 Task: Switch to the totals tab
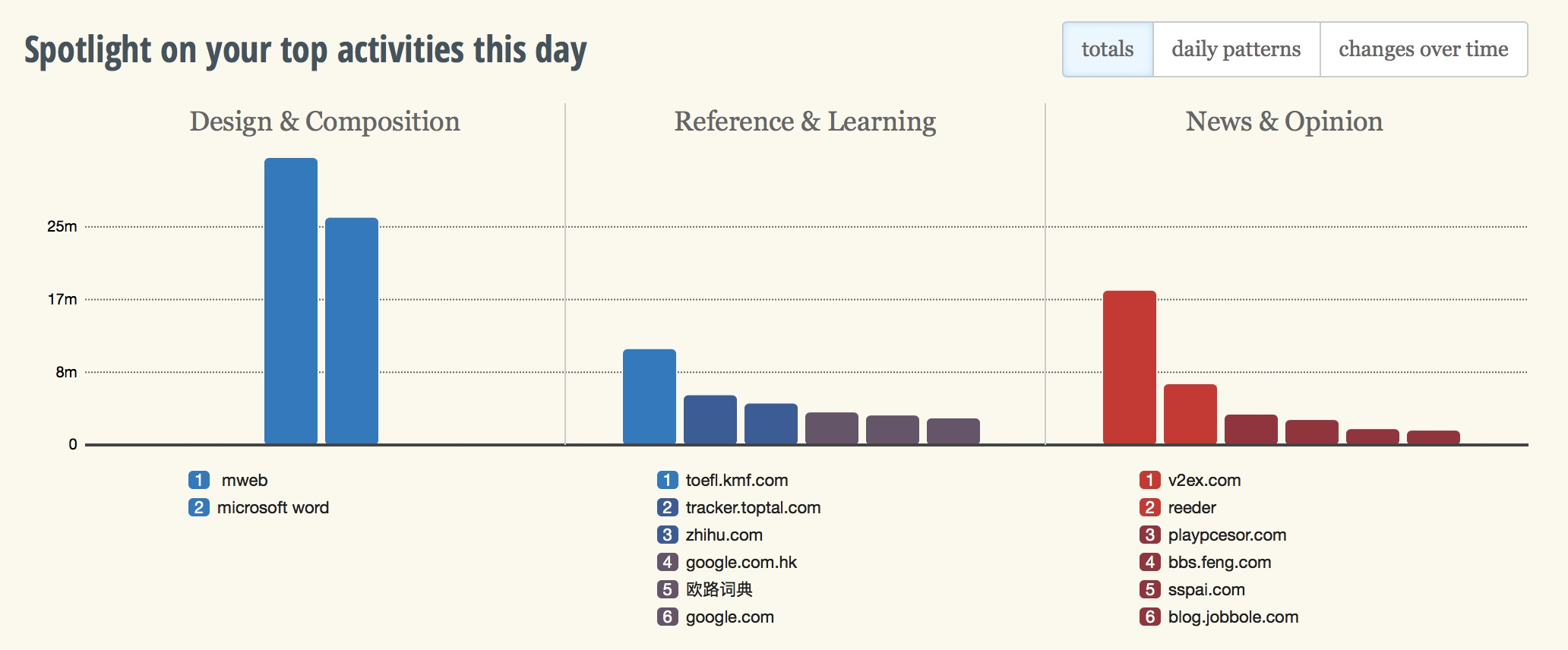[1108, 49]
